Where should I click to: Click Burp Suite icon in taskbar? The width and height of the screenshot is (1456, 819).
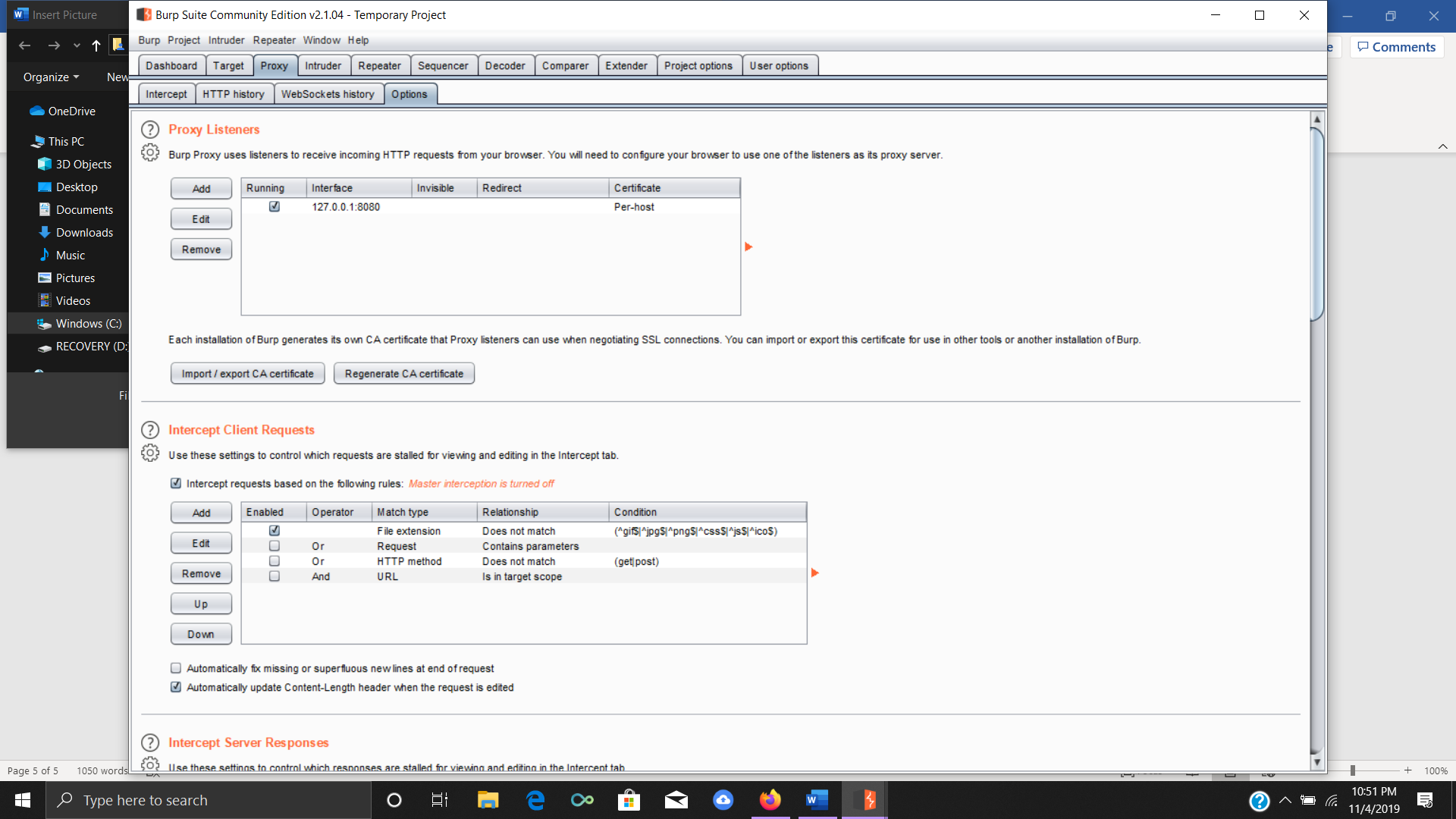[864, 800]
